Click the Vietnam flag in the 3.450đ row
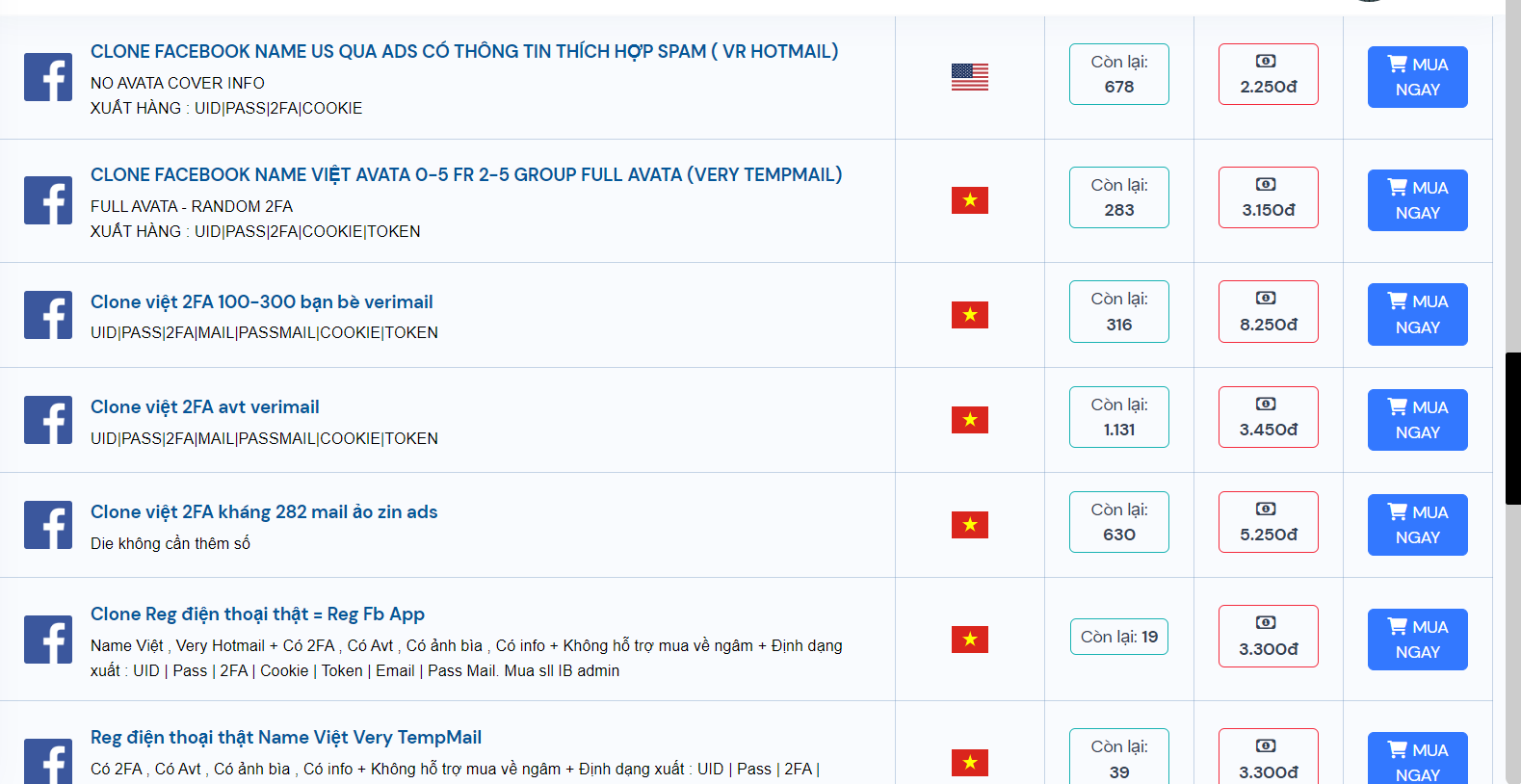 (970, 420)
